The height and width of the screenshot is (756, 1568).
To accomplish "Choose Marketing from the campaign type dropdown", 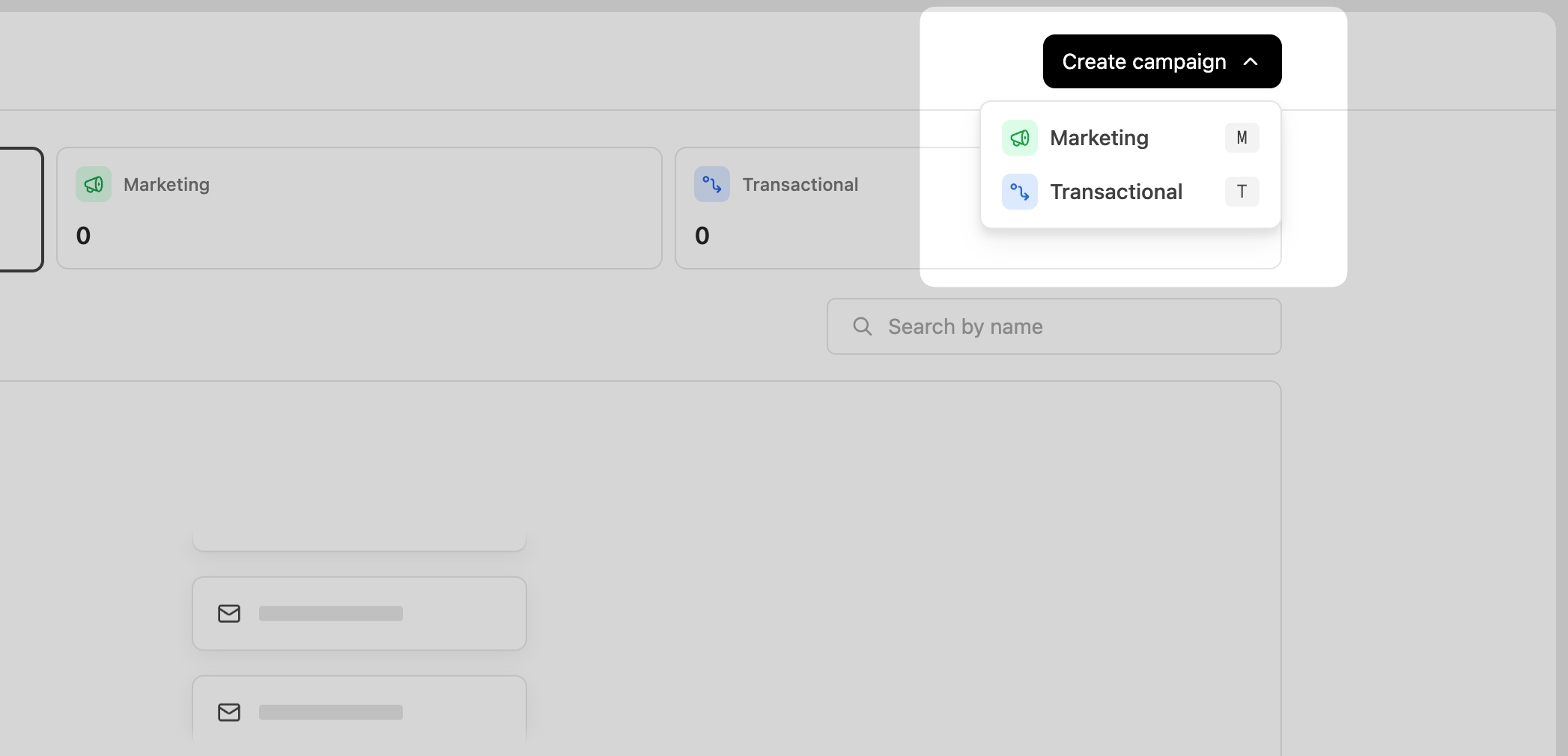I will [1099, 138].
